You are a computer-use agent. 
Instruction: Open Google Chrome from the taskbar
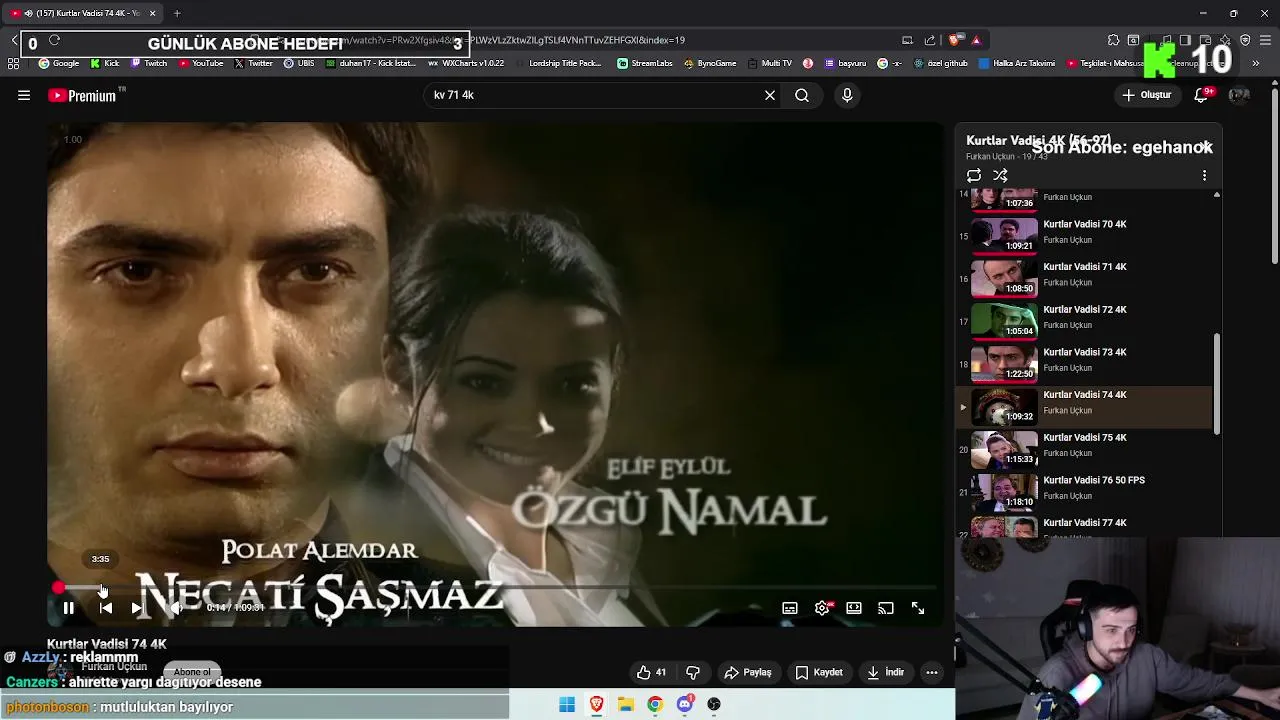click(655, 705)
